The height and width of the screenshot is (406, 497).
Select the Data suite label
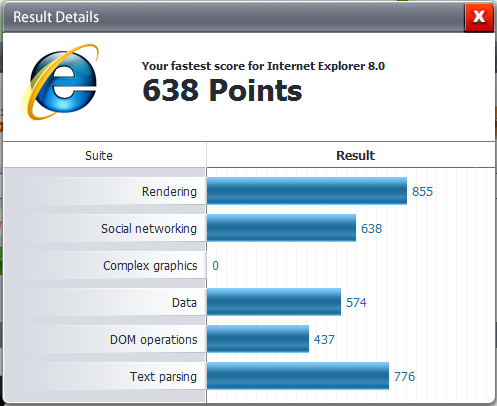click(x=184, y=303)
